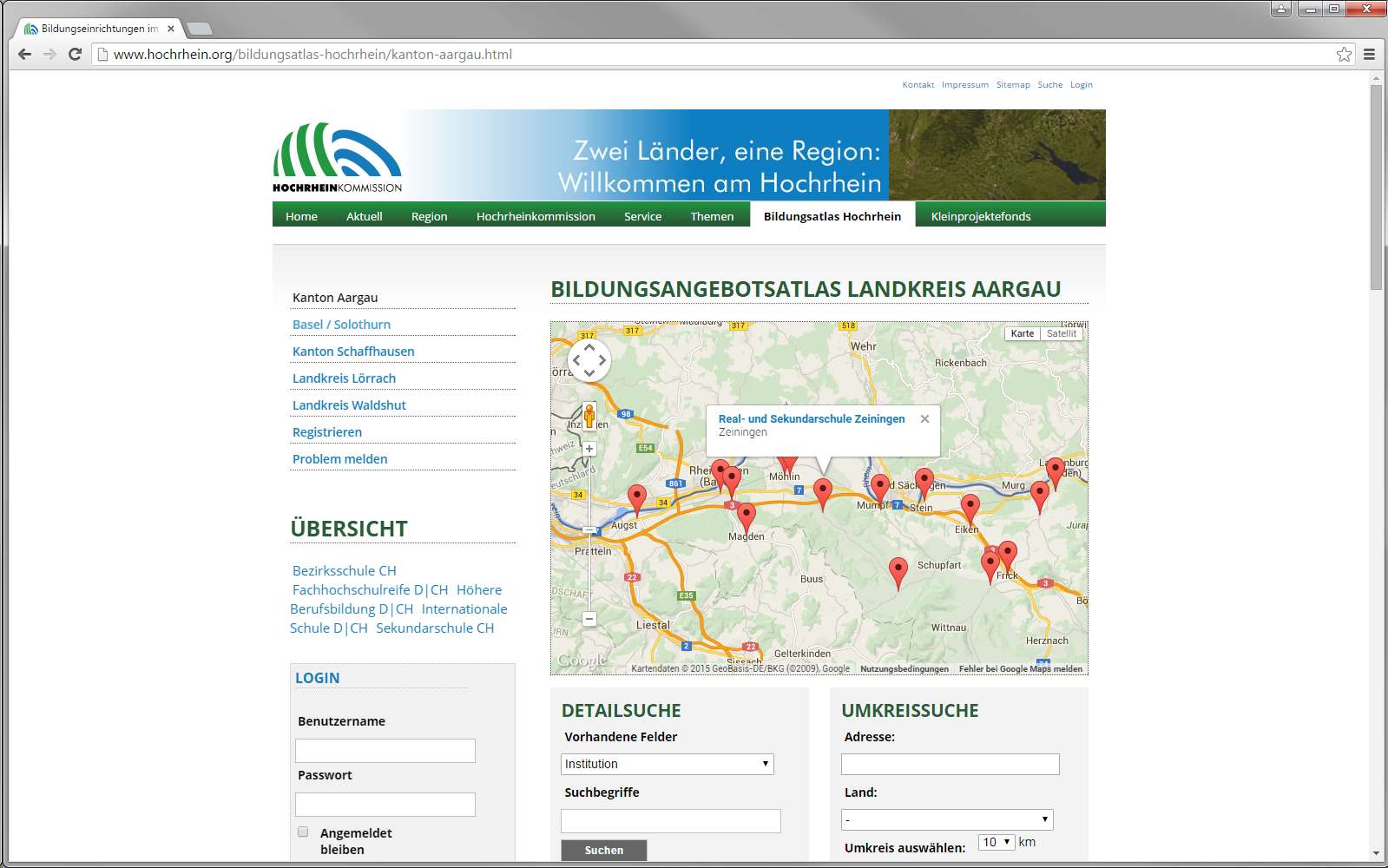Open the Institution dropdown under Vorhandene Felder
1388x868 pixels.
667,764
